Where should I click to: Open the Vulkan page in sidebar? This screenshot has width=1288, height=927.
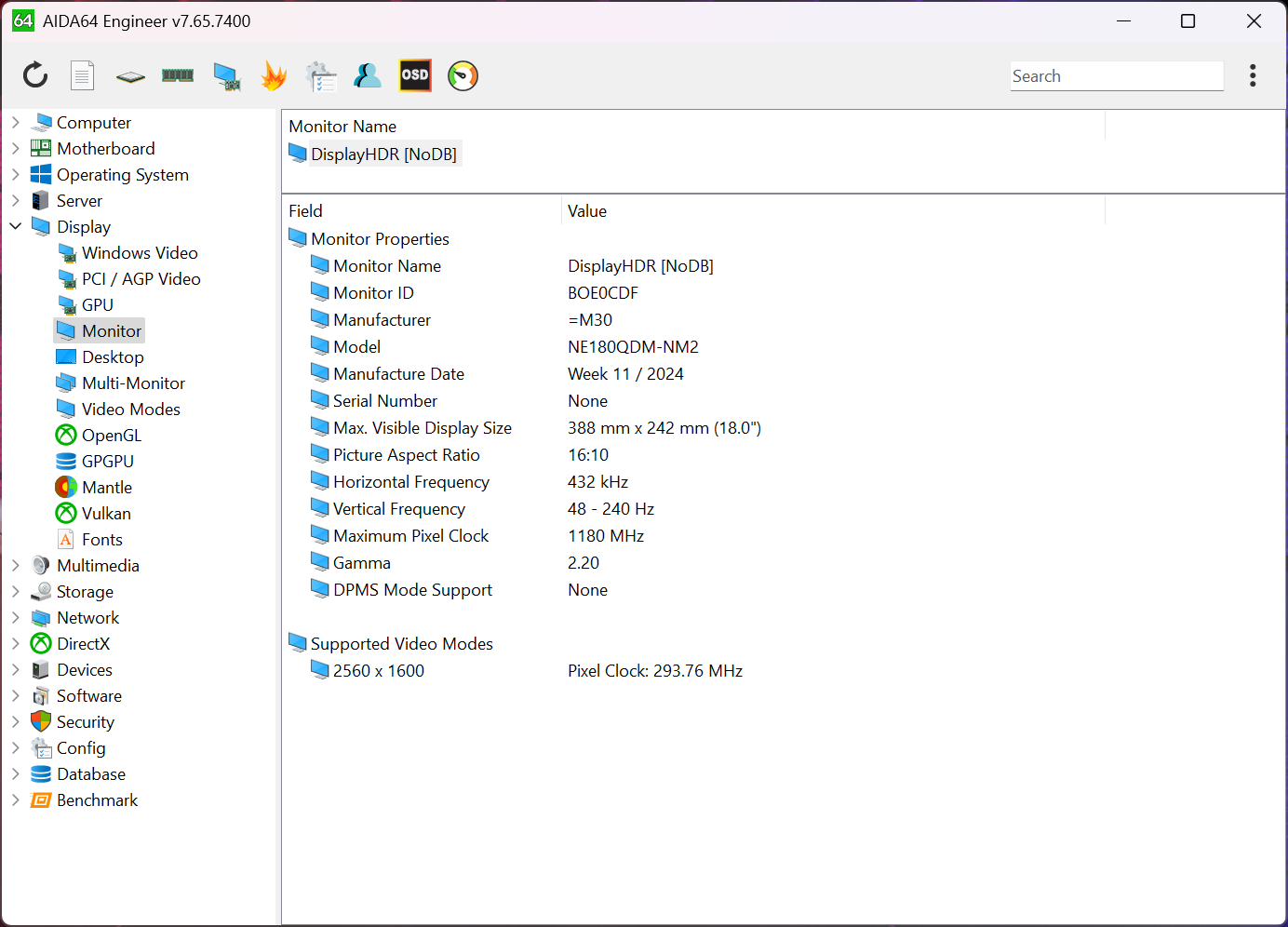click(106, 513)
